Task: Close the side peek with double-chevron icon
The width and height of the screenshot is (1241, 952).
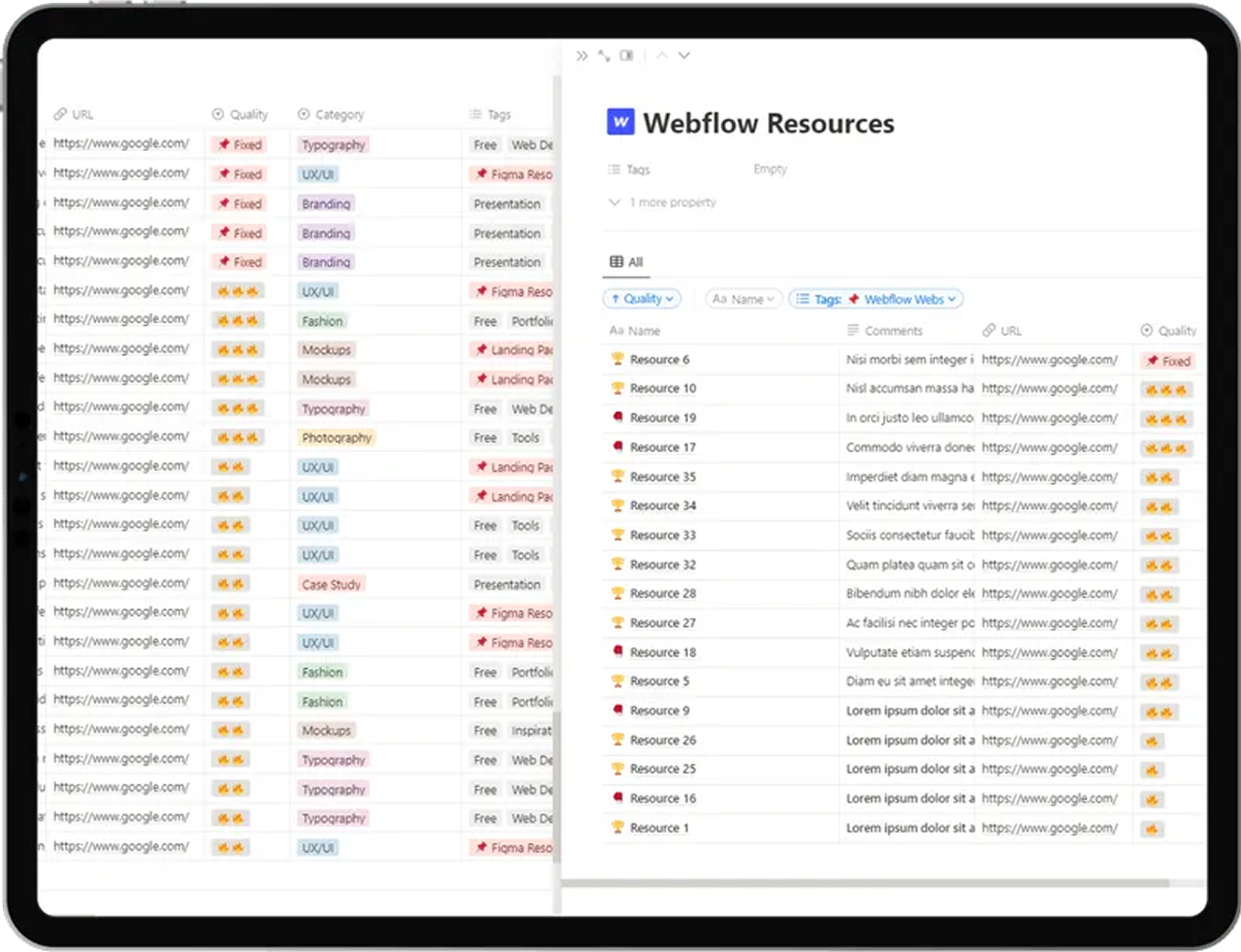Action: [582, 56]
